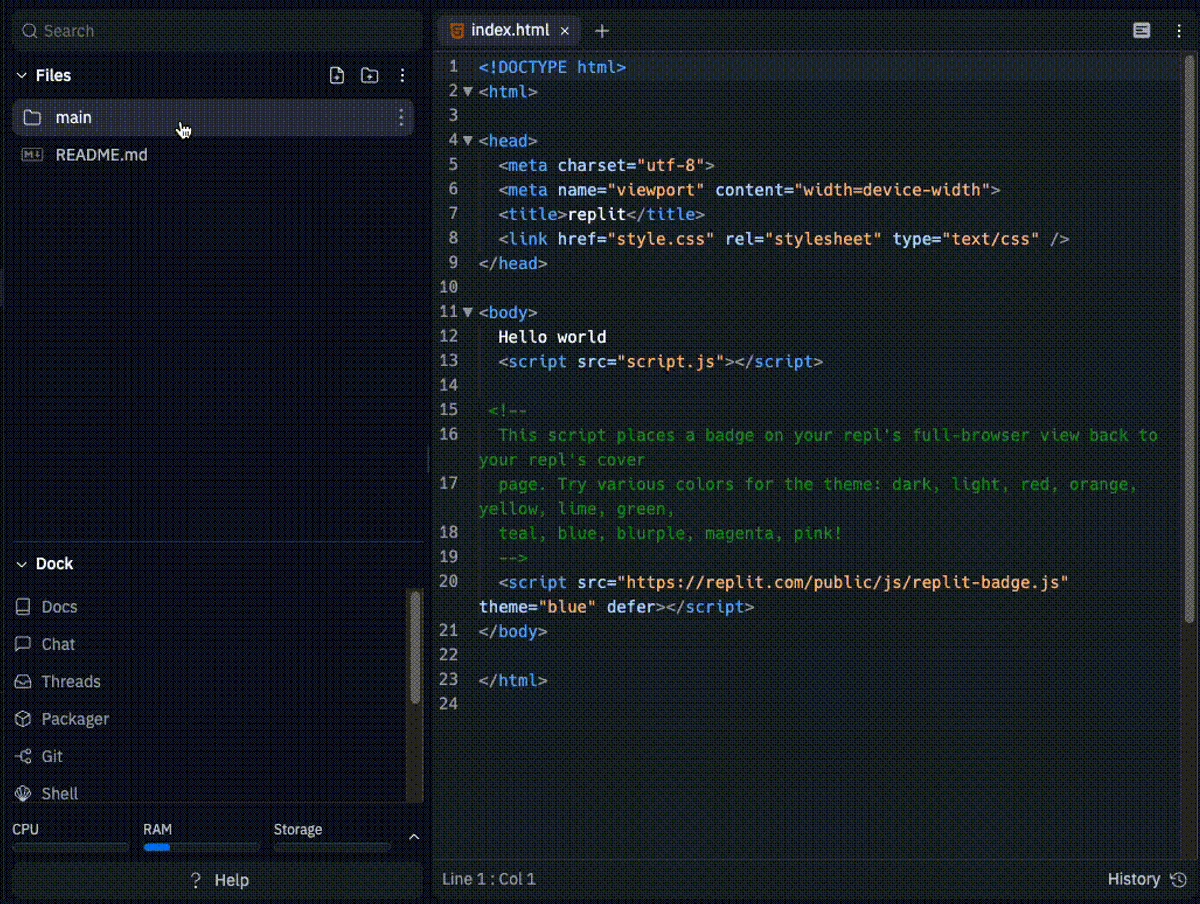Click the Dock panel scrollbar
The width and height of the screenshot is (1200, 904).
415,648
